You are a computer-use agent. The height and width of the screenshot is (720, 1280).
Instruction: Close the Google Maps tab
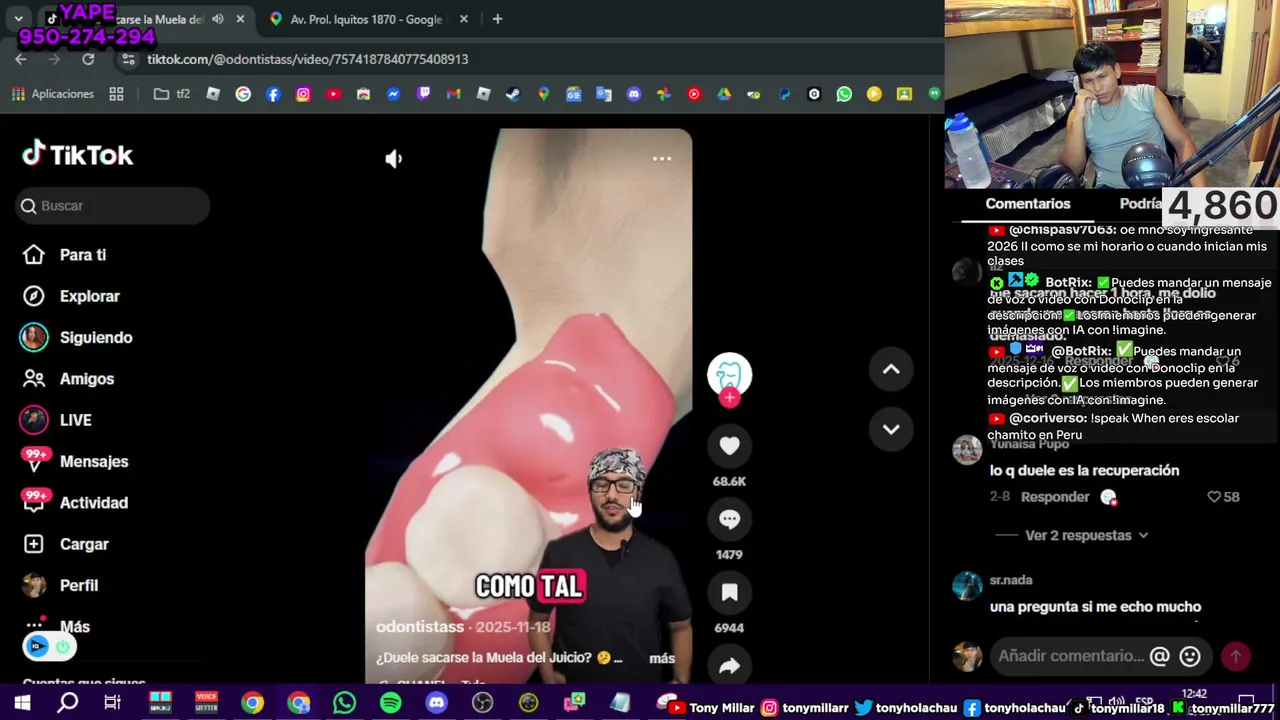(x=464, y=19)
